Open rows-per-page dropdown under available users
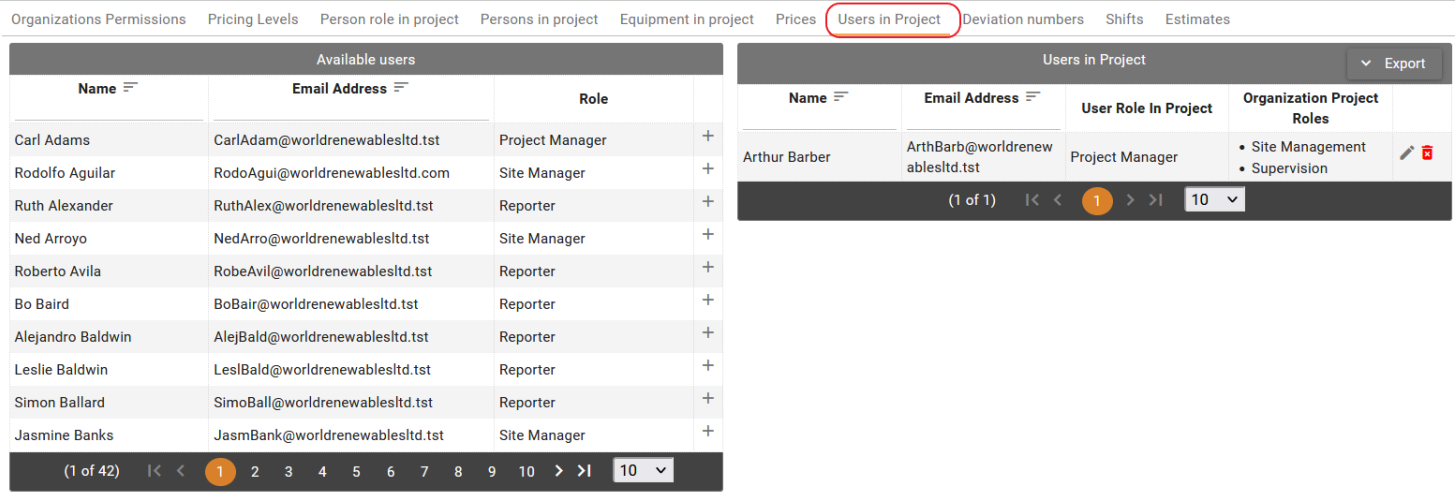Screen dimensions: 1455x495 643,470
